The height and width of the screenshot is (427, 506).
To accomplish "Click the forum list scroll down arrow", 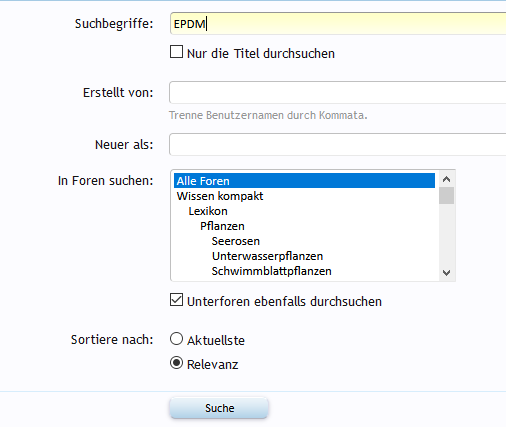I will [446, 273].
